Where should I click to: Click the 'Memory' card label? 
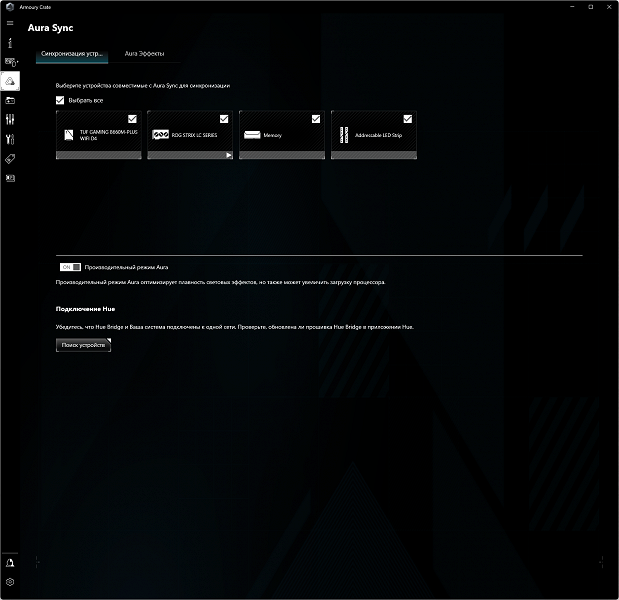point(272,135)
